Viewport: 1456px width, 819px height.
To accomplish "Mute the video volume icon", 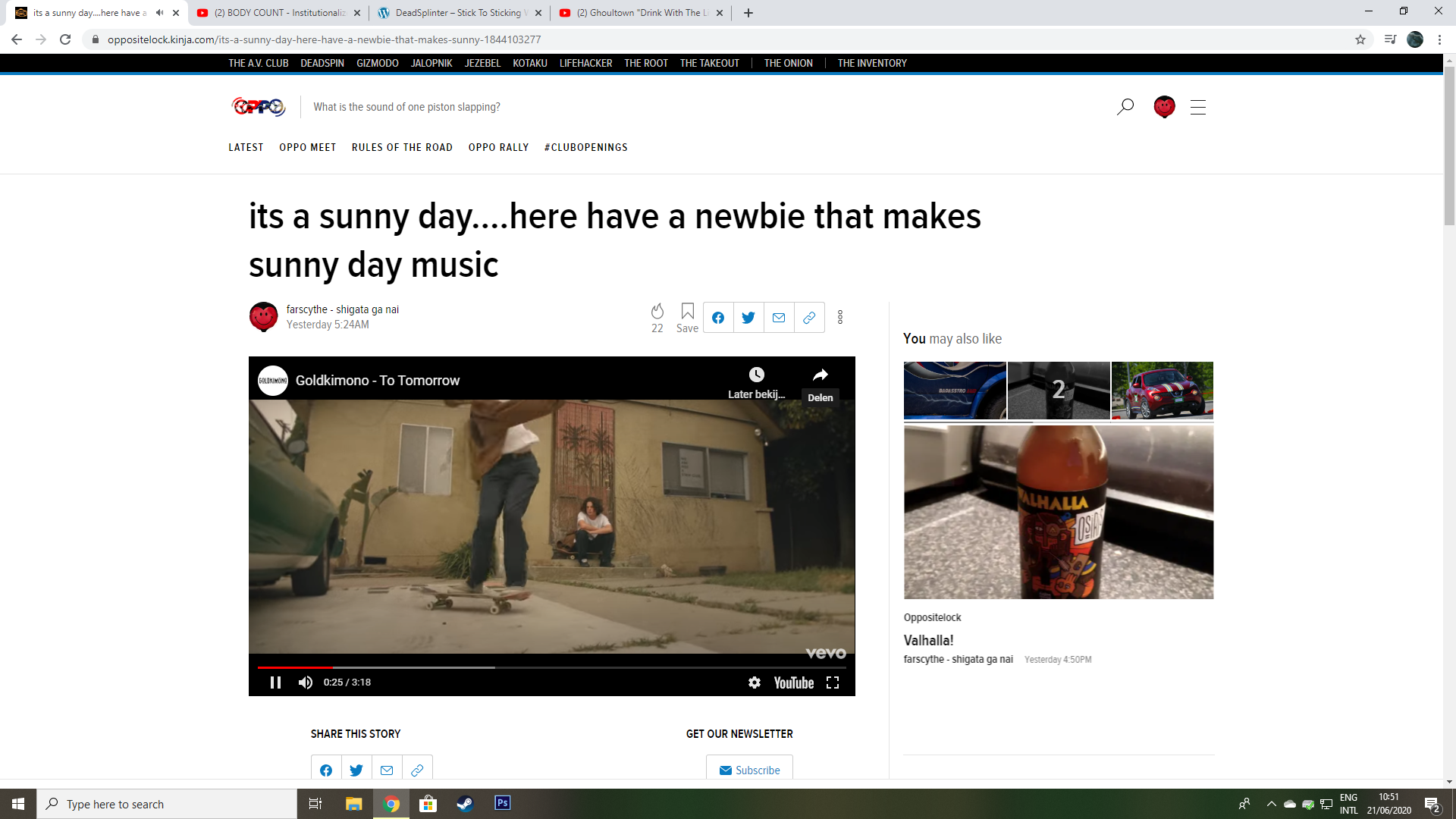I will [306, 682].
